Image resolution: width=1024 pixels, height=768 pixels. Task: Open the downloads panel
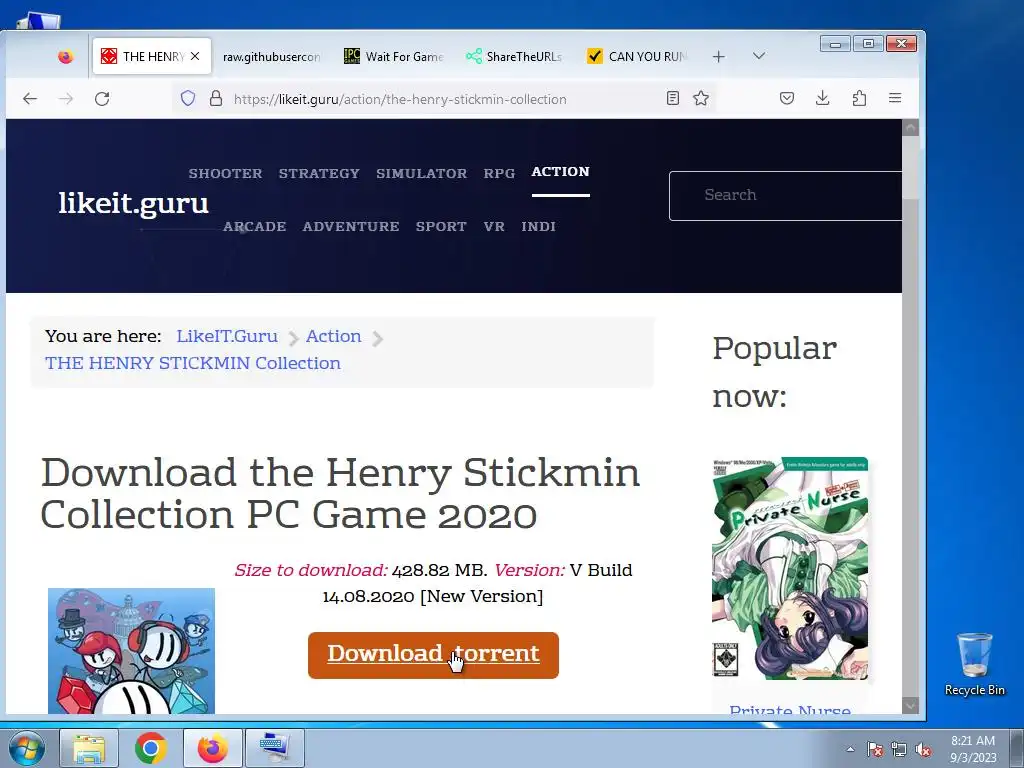pos(823,99)
